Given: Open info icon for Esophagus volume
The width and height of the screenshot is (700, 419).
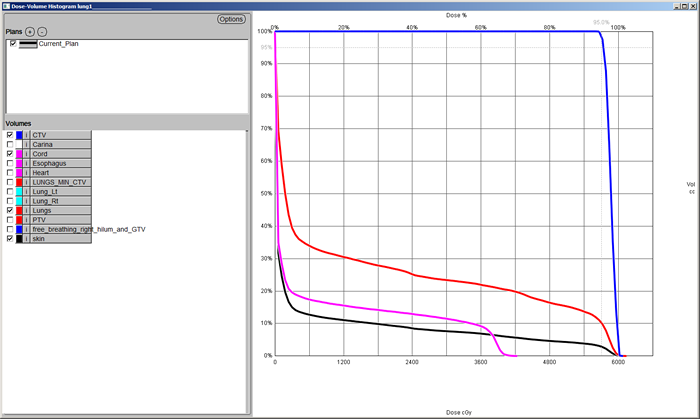Looking at the screenshot, I should [x=27, y=163].
